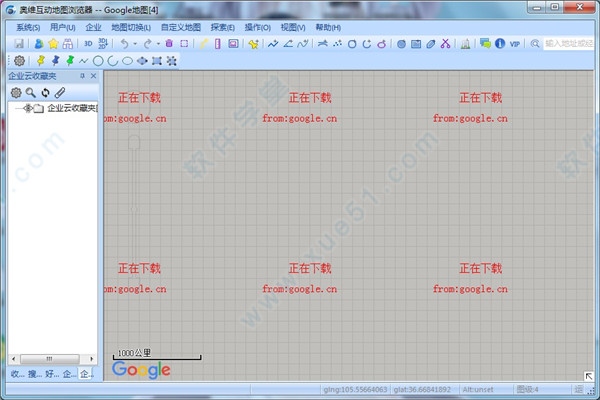Expand the 企业云收藏夹 tree folder
Screen dimensions: 600x400
[x=28, y=108]
